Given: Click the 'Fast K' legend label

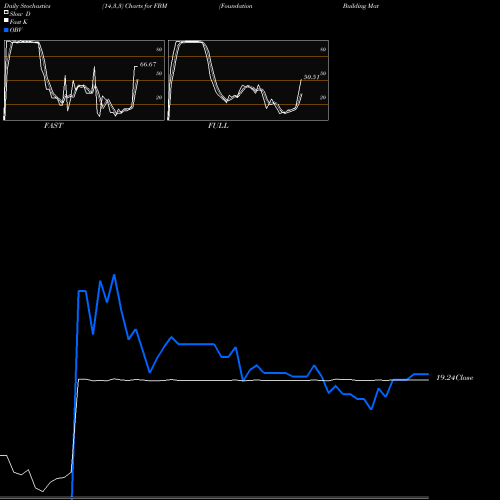Looking at the screenshot, I should [18, 22].
